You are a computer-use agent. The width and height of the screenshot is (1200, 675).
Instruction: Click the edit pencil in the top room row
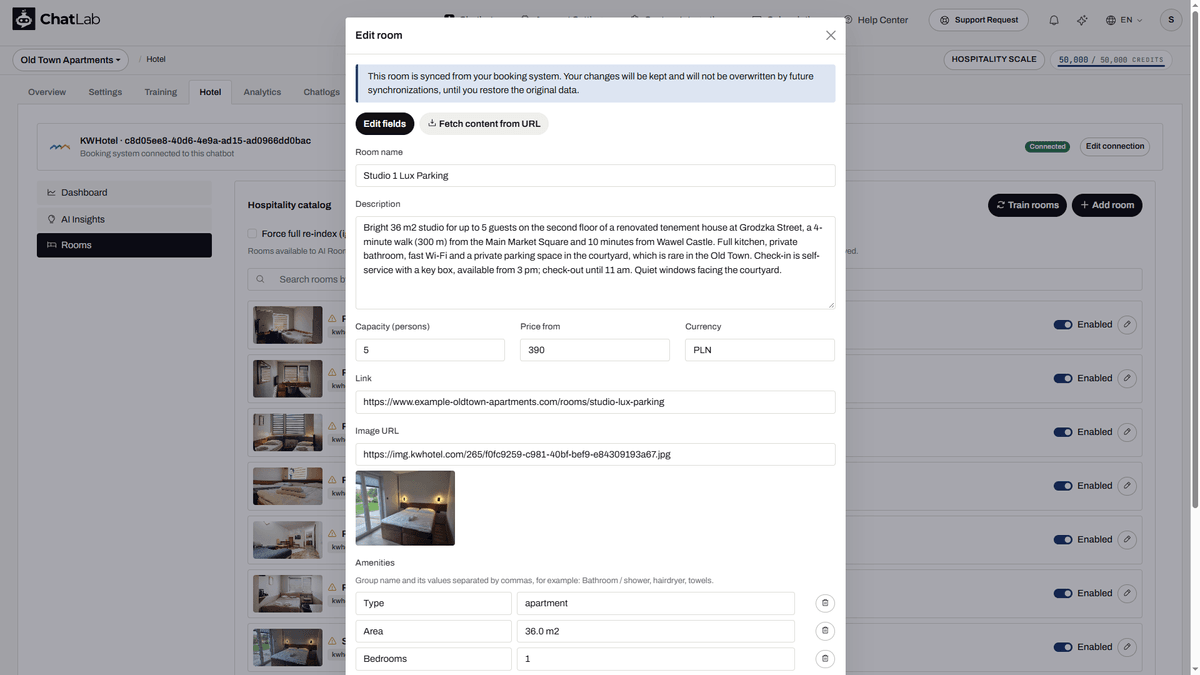(1127, 325)
